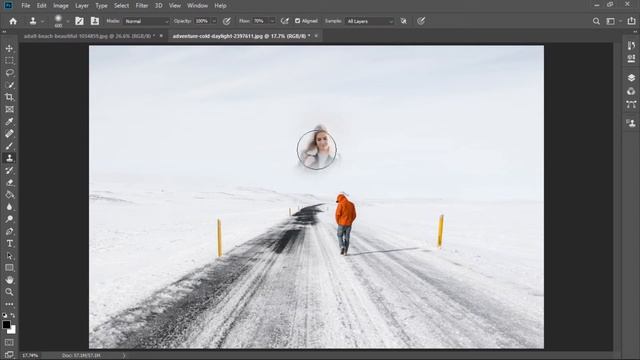This screenshot has width=640, height=360.
Task: Open the Layer menu
Action: (x=82, y=6)
